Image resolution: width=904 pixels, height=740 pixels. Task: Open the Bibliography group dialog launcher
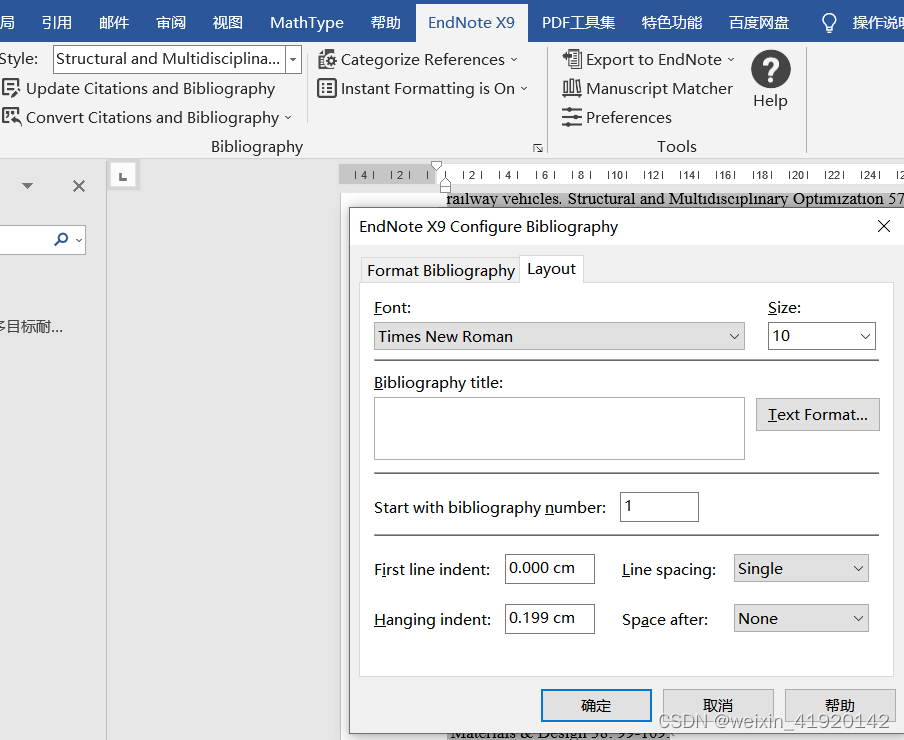538,148
